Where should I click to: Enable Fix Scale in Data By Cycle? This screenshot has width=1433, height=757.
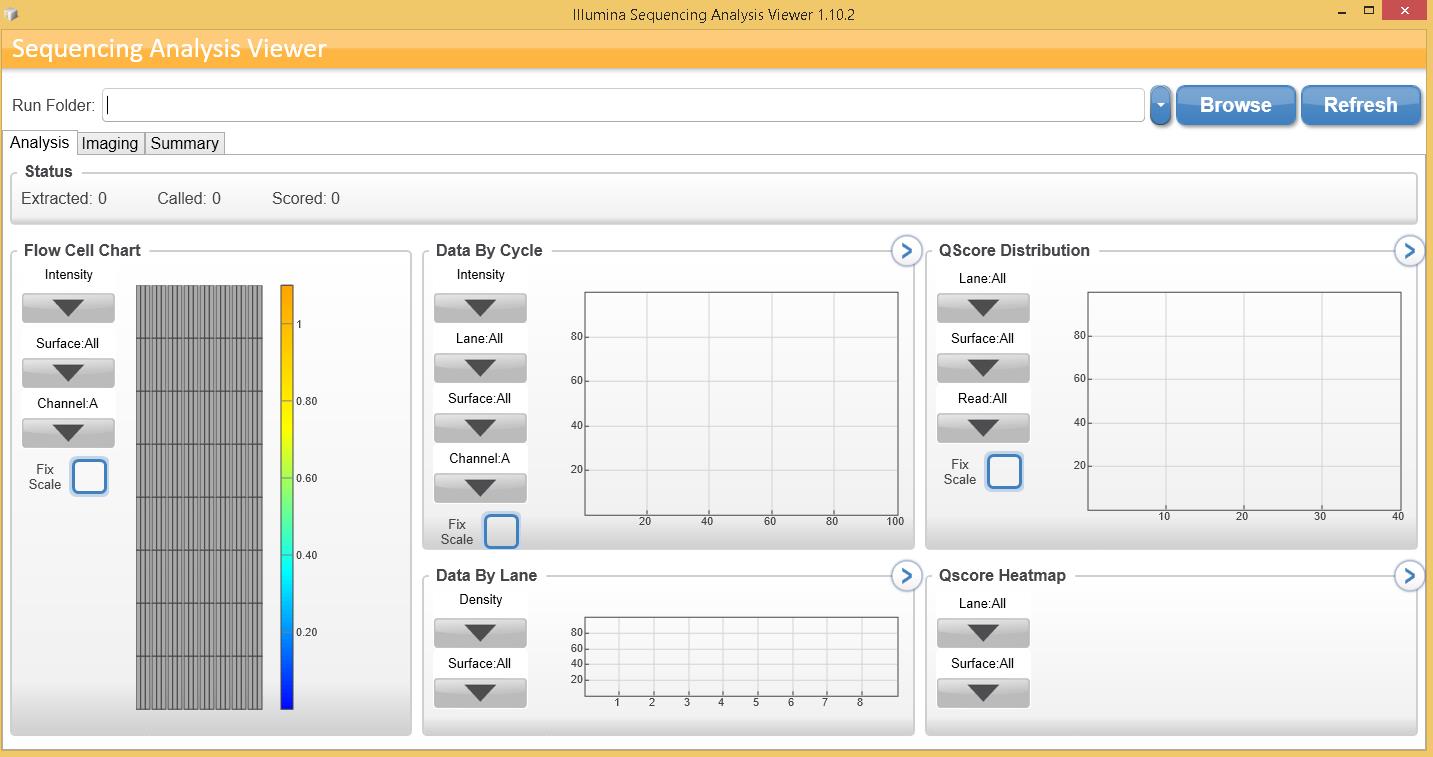[x=501, y=531]
